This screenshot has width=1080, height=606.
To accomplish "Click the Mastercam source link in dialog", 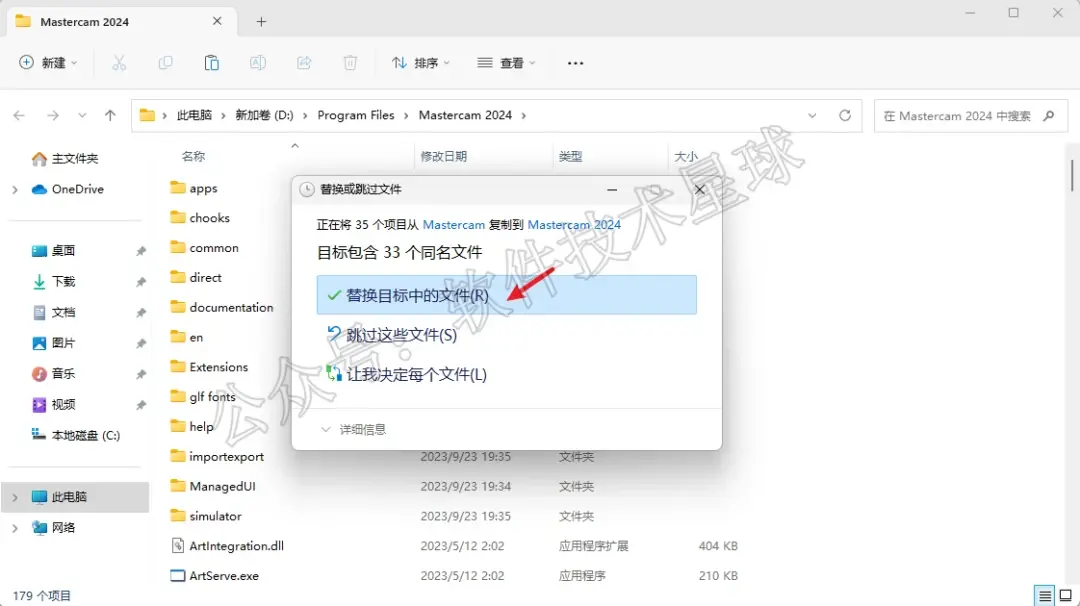I will pos(454,224).
